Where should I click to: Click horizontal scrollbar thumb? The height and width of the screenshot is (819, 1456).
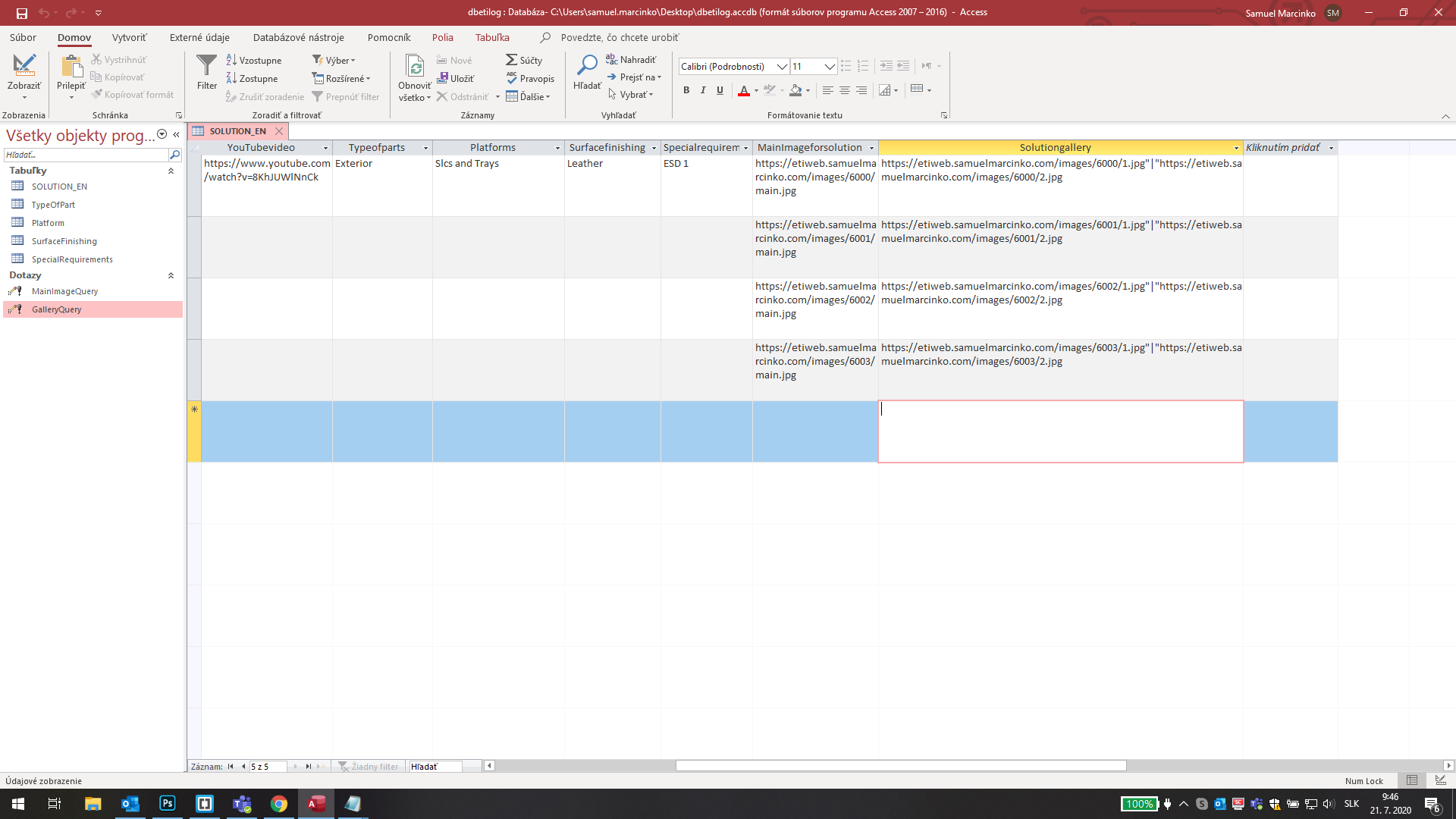coord(901,766)
